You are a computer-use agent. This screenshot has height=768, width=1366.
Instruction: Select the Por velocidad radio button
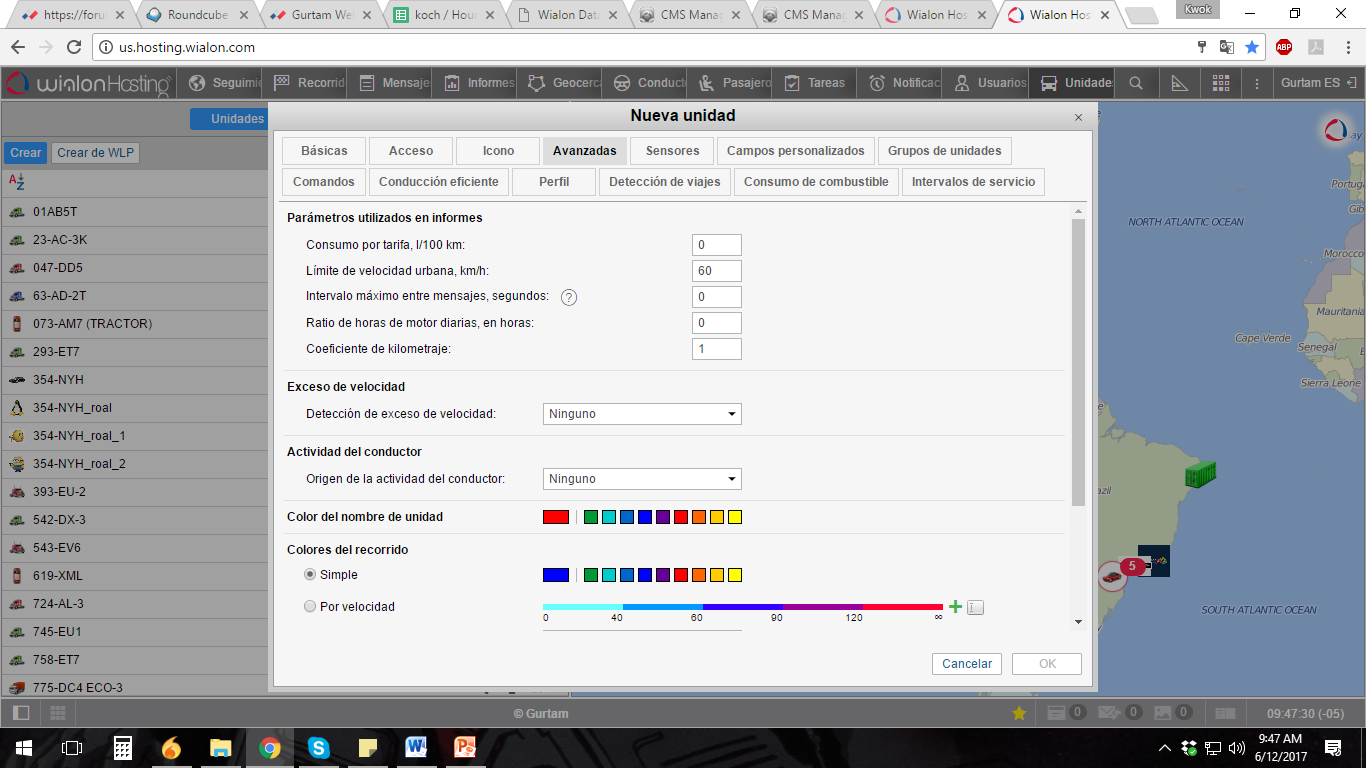tap(310, 607)
